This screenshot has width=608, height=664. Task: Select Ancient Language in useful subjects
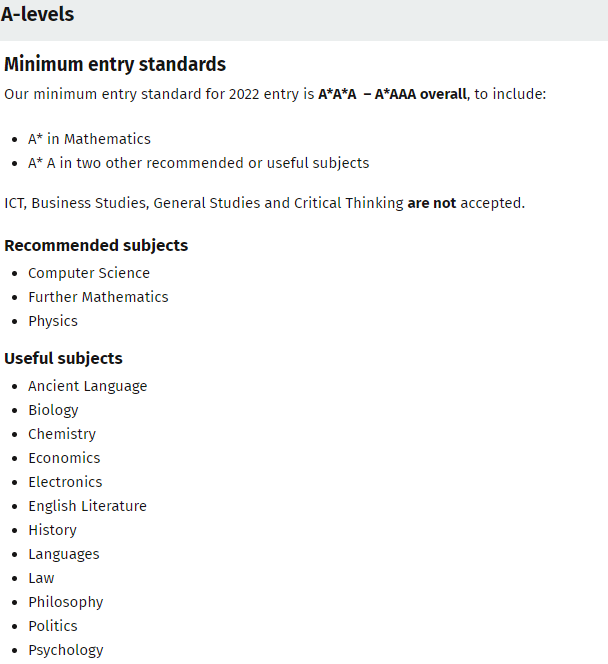click(x=88, y=386)
